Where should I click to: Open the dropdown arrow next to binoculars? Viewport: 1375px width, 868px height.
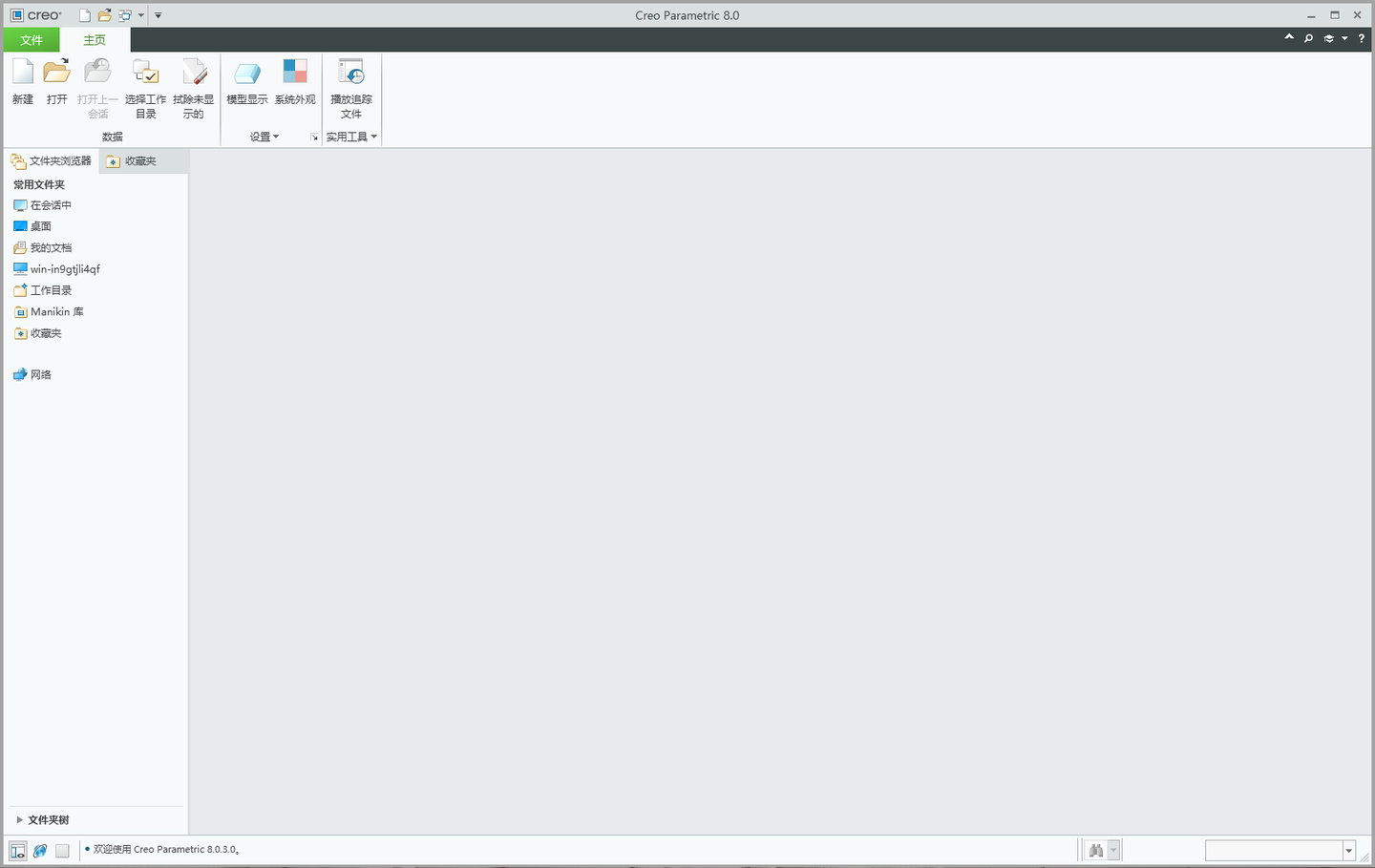point(1113,850)
